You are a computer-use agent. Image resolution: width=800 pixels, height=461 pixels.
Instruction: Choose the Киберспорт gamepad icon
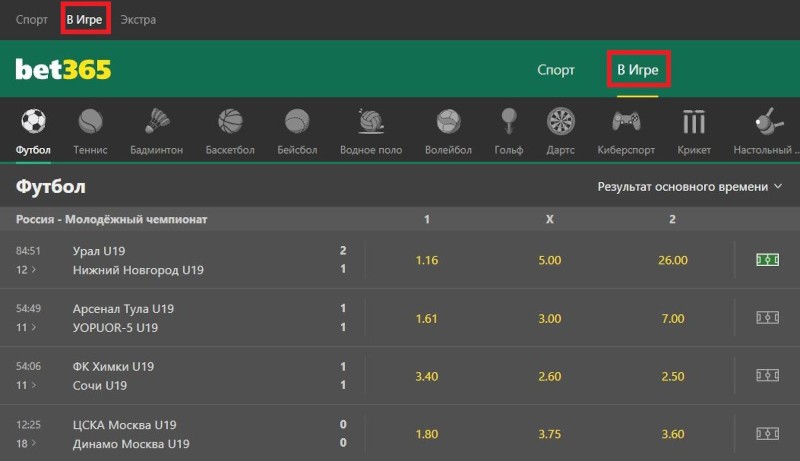626,122
